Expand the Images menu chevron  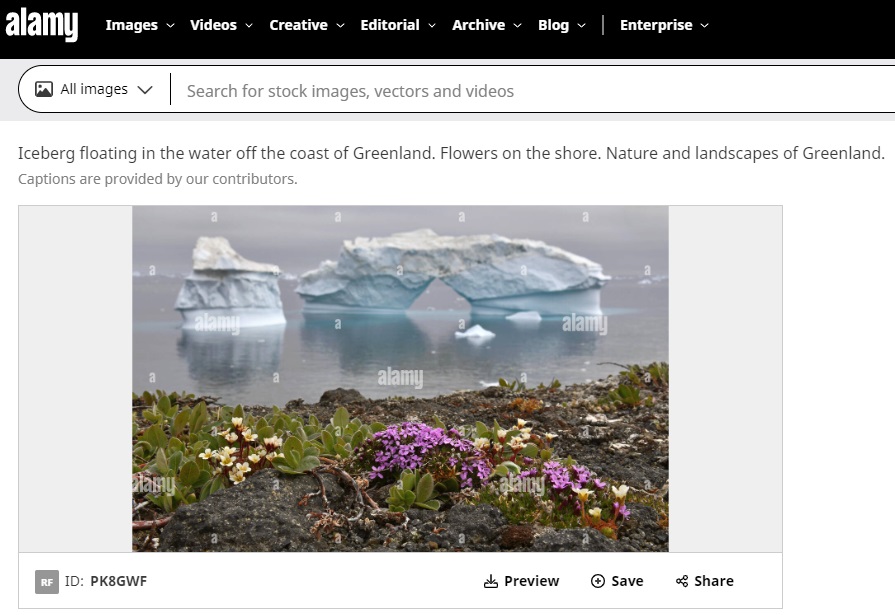(x=170, y=25)
